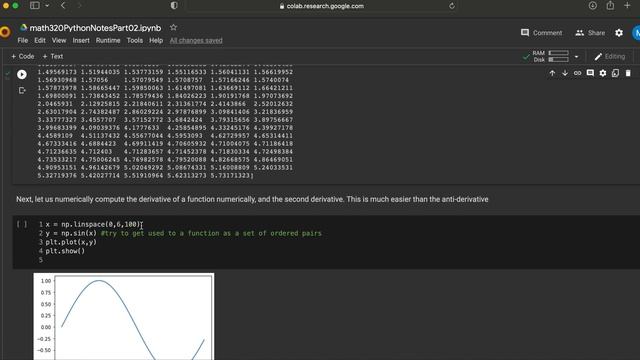Click the Safari address bar colab.research.google.com
The image size is (640, 360).
pos(322,6)
